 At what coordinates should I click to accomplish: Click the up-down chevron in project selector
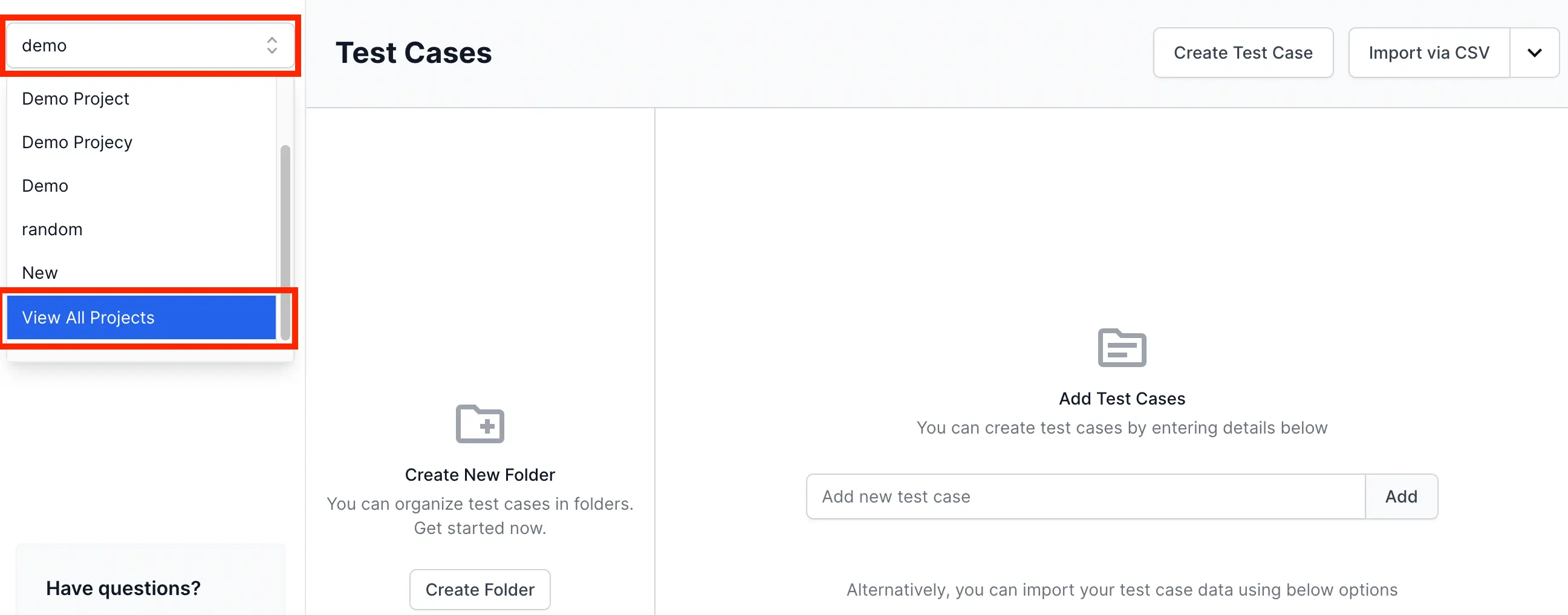(272, 46)
